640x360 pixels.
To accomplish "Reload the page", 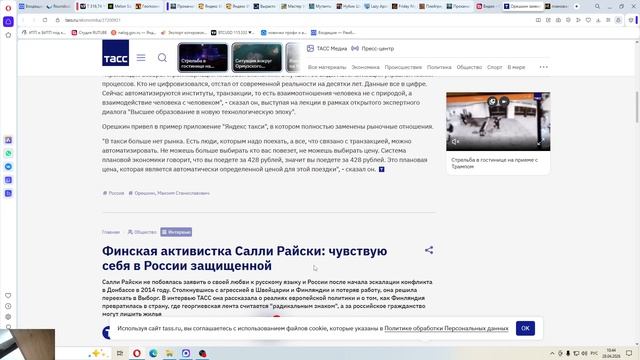I will pyautogui.click(x=45, y=20).
